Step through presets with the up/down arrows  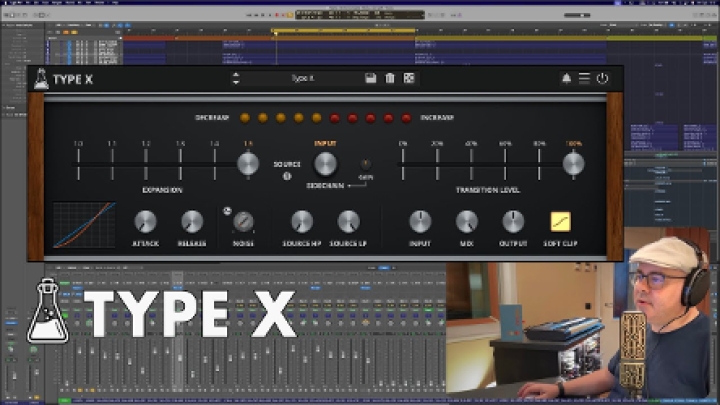point(236,79)
